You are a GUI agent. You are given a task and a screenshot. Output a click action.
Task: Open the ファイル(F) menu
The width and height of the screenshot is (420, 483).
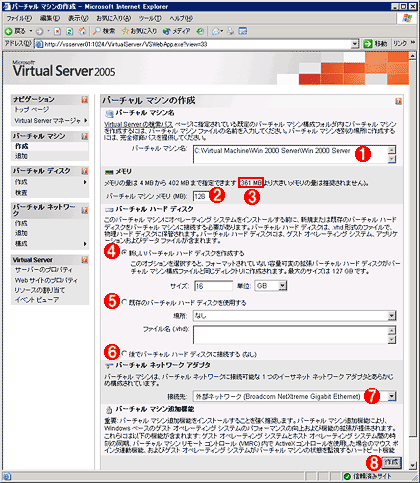coord(19,18)
